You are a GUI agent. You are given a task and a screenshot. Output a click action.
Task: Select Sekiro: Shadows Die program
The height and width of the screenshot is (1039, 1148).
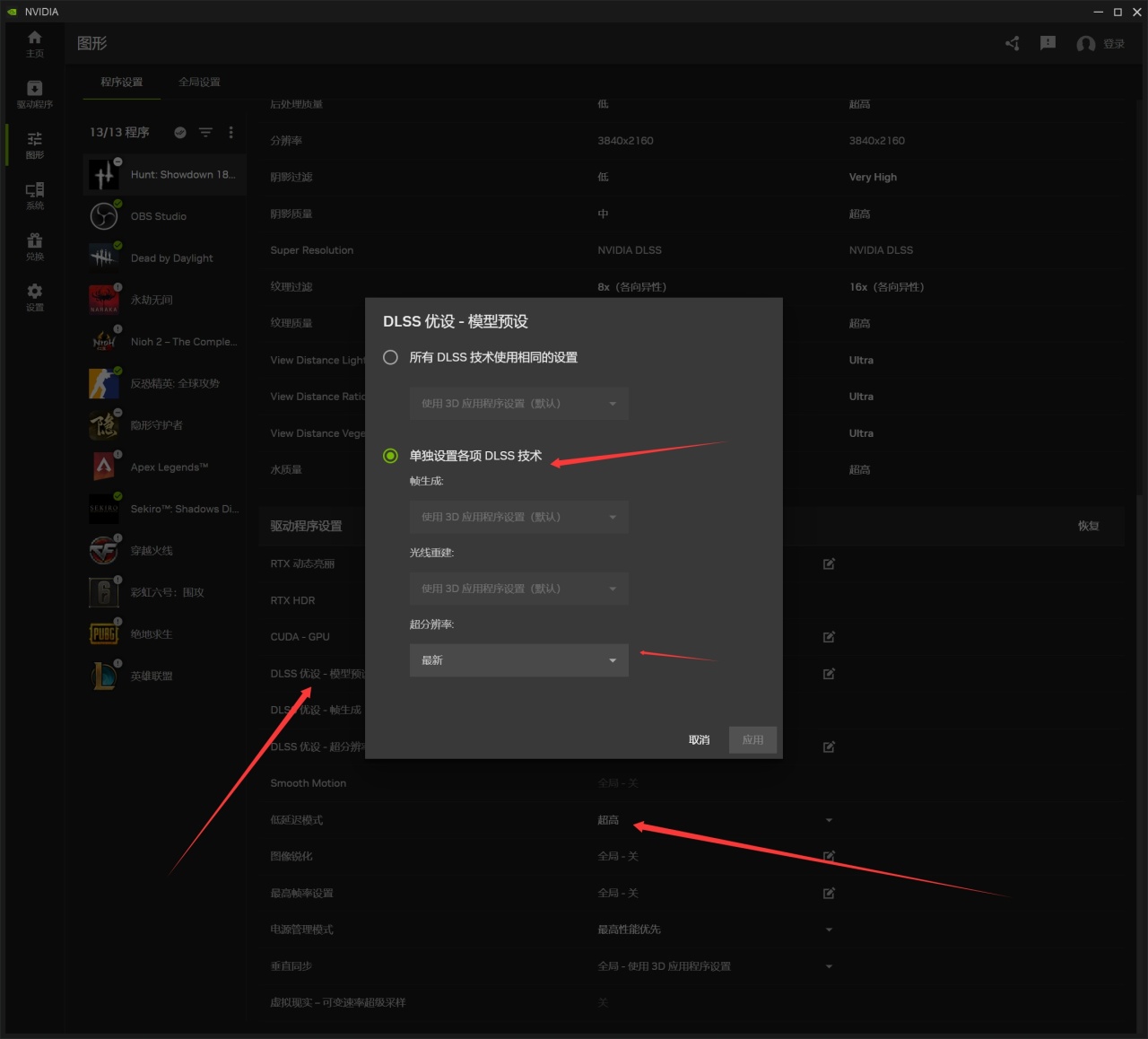[x=165, y=509]
